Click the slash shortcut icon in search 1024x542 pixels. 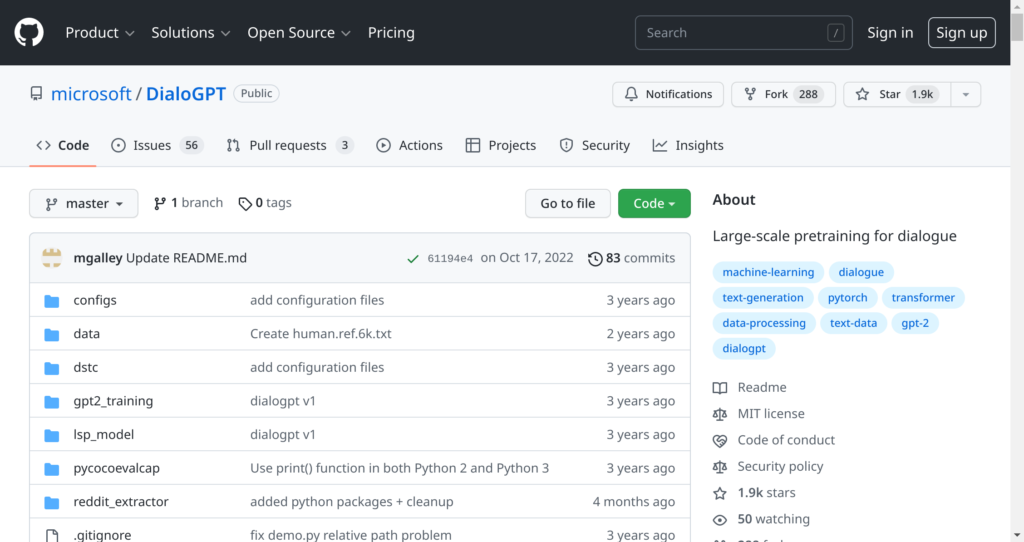[835, 33]
